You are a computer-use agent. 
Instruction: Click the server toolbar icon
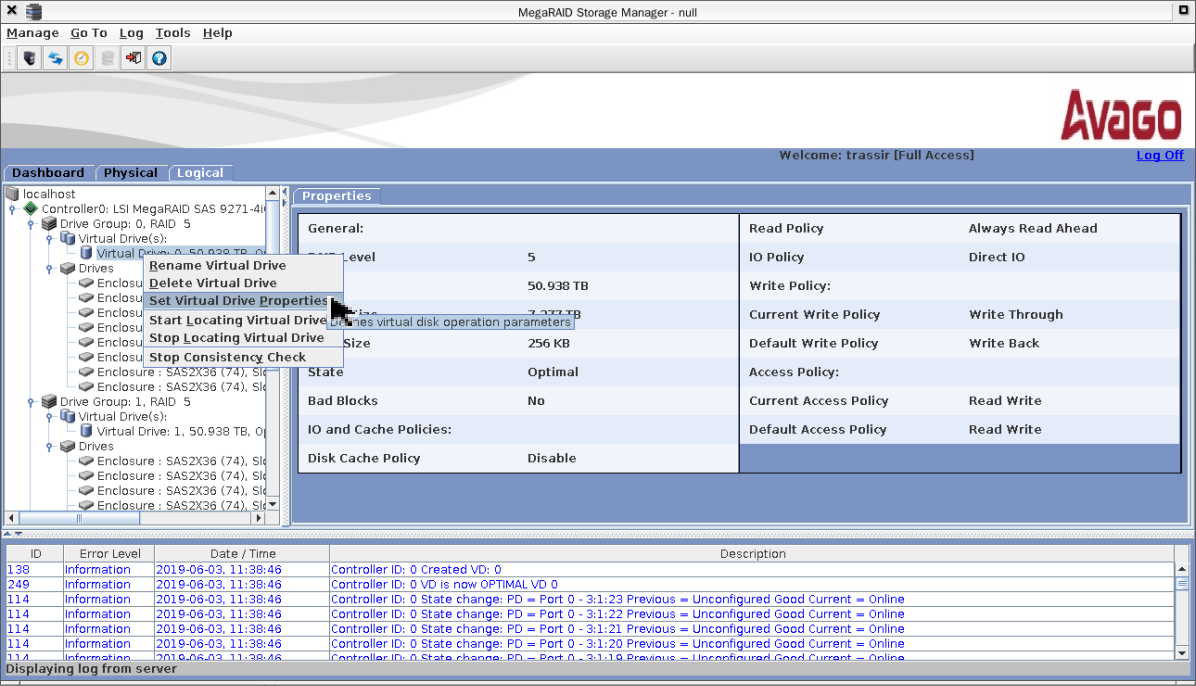click(30, 59)
